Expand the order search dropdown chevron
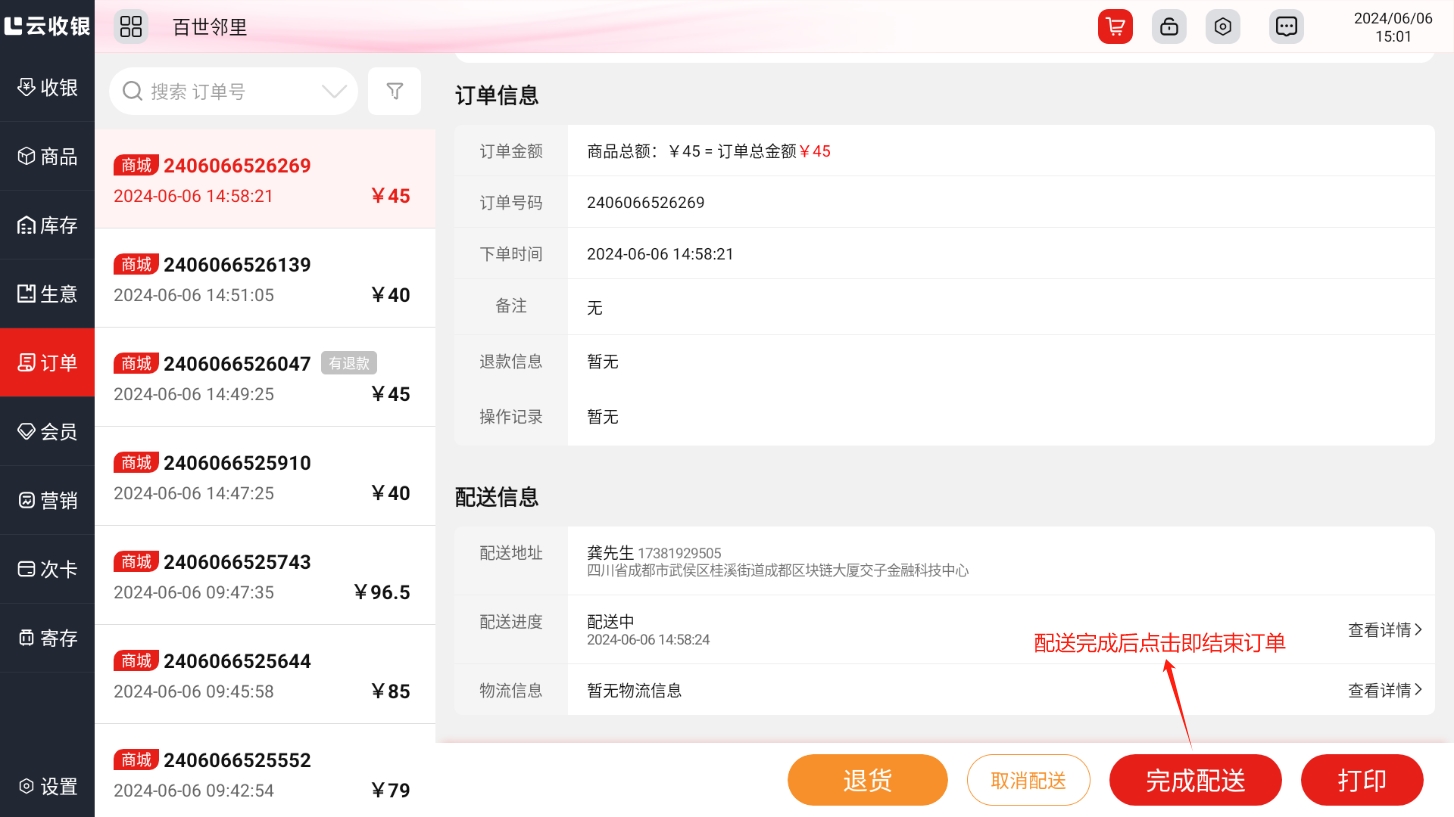 click(334, 92)
